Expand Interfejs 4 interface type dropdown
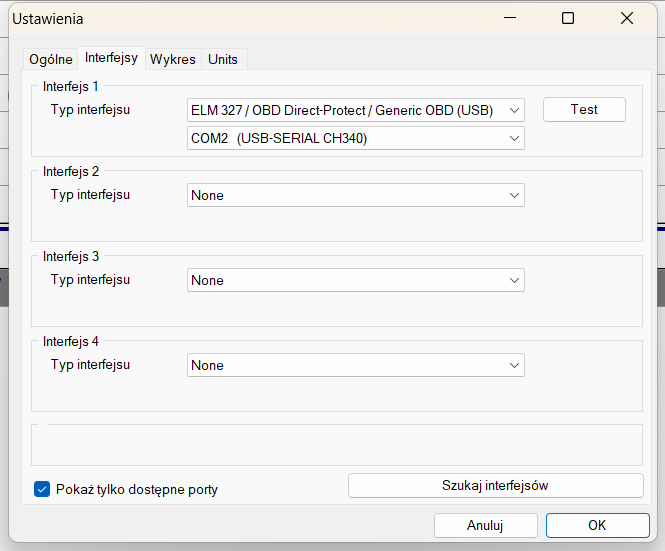Viewport: 665px width, 551px height. pyautogui.click(x=355, y=365)
